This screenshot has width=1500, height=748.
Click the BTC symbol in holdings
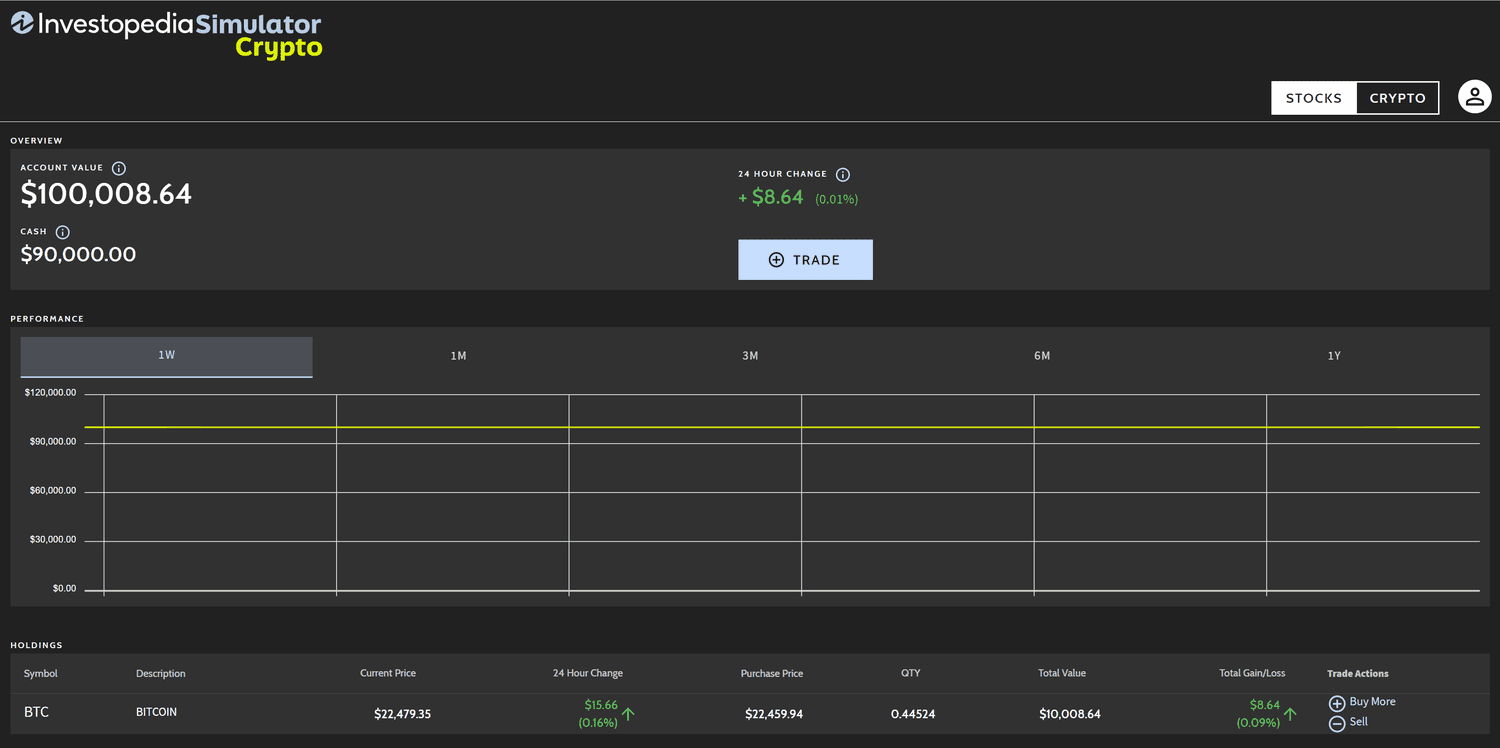(36, 712)
